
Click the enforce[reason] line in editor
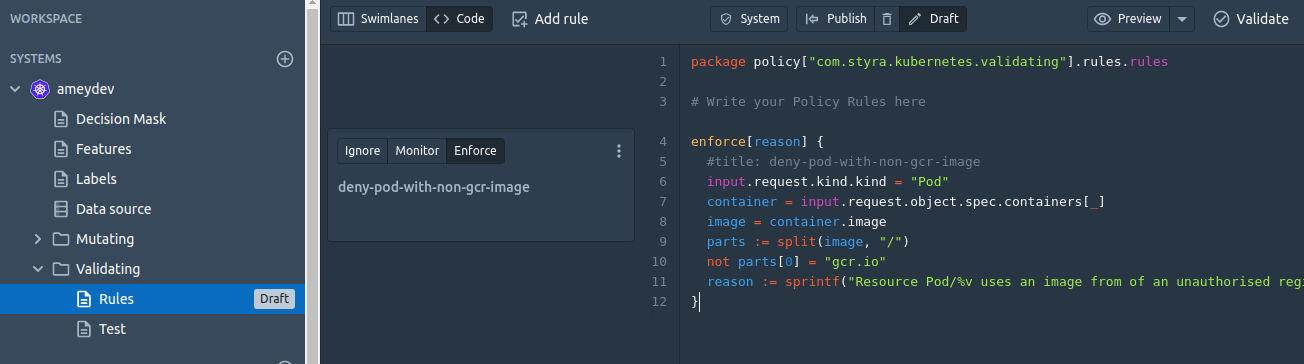[757, 142]
